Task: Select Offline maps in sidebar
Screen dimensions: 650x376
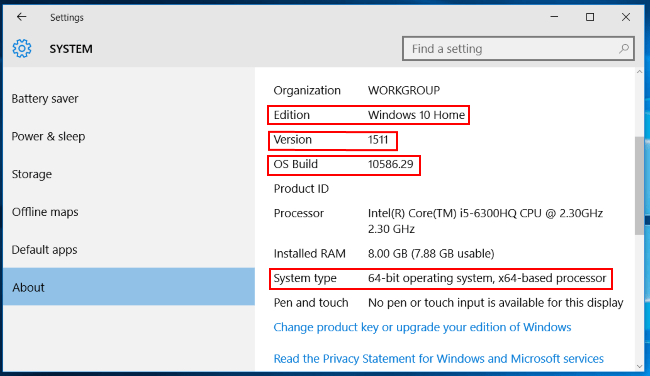Action: click(x=45, y=212)
